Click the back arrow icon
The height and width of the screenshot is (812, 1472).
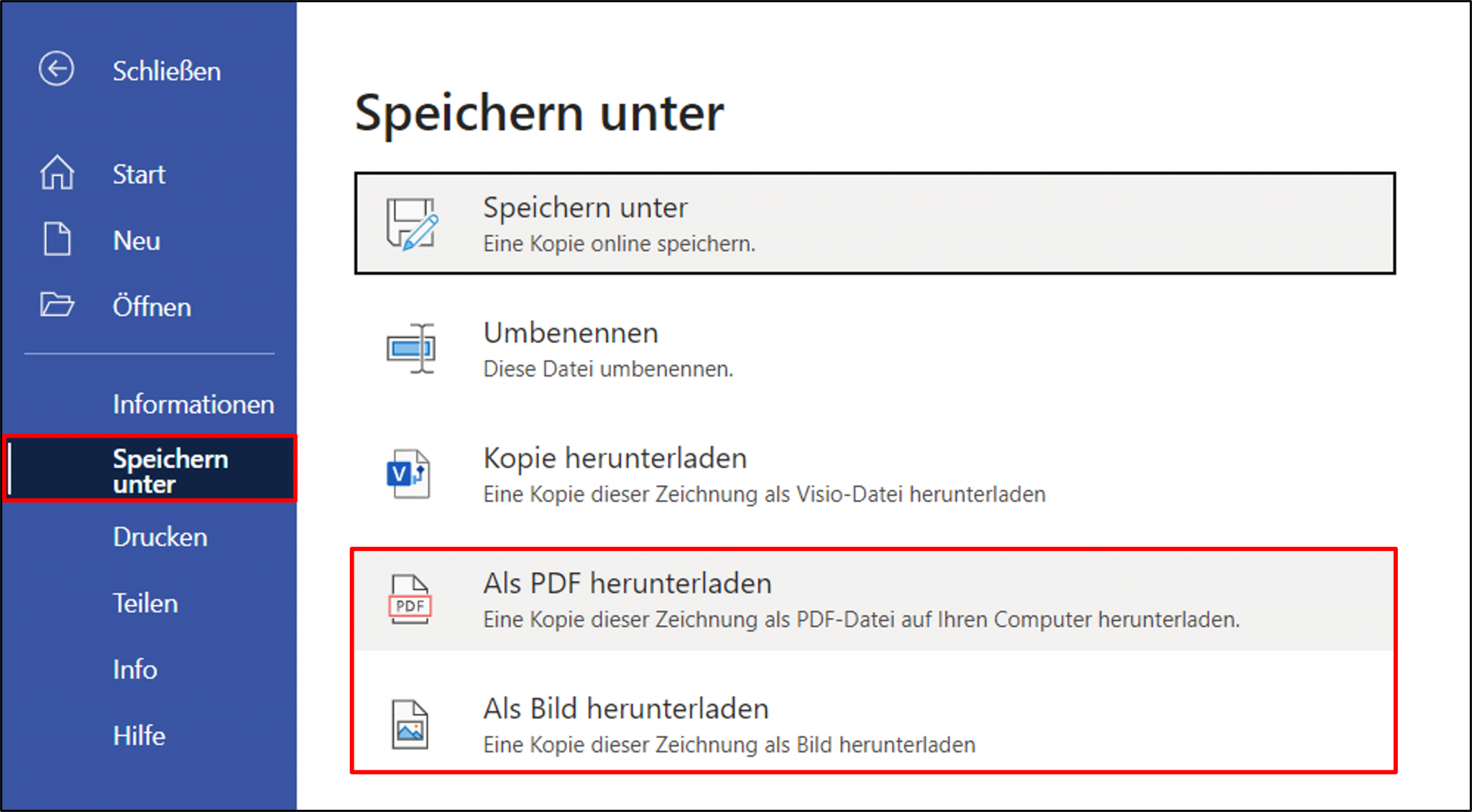pos(56,70)
